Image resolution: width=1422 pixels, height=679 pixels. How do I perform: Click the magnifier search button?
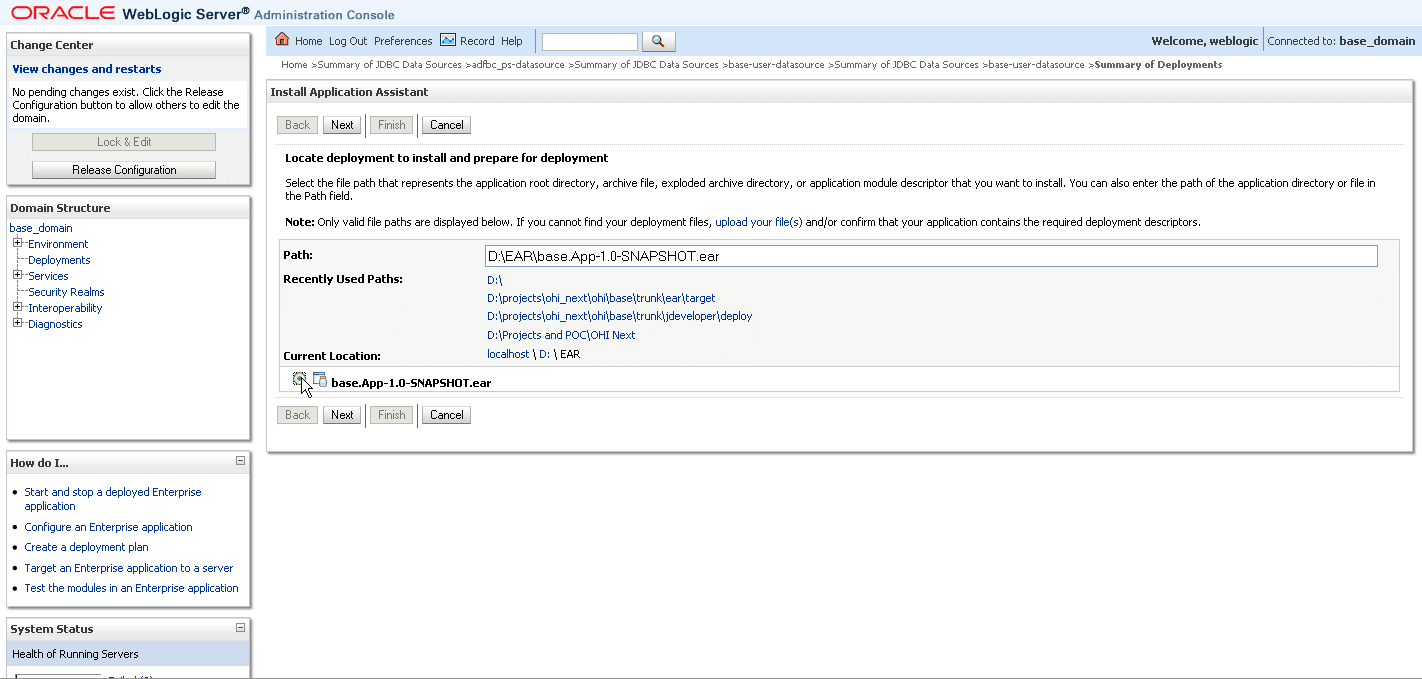coord(658,41)
